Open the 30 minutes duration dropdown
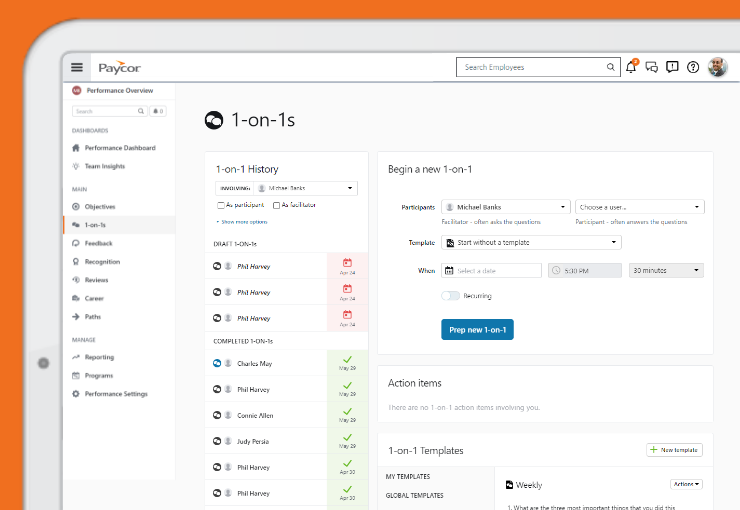740x510 pixels. coord(666,270)
